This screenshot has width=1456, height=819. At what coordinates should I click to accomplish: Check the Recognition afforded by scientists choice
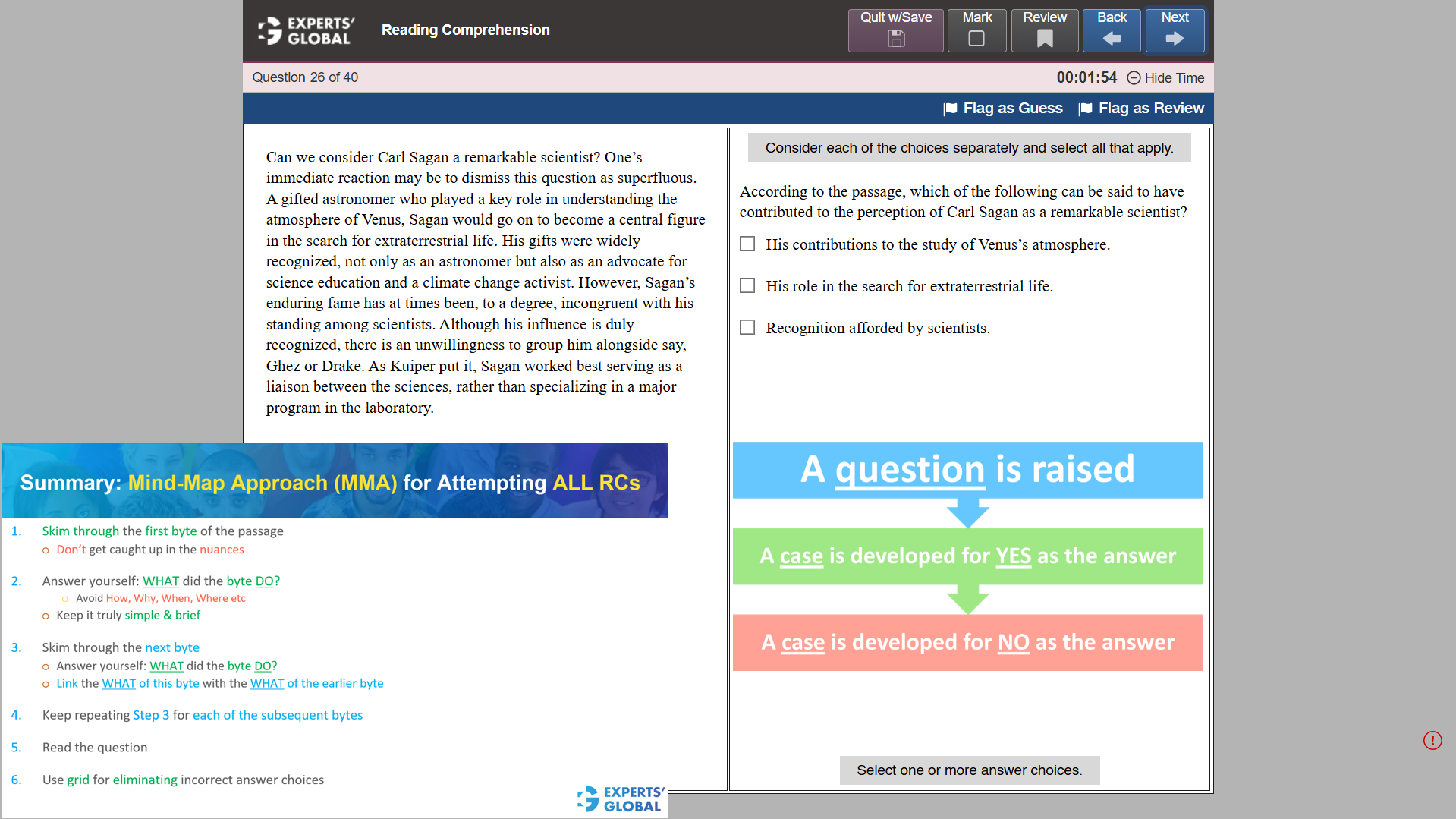point(747,327)
